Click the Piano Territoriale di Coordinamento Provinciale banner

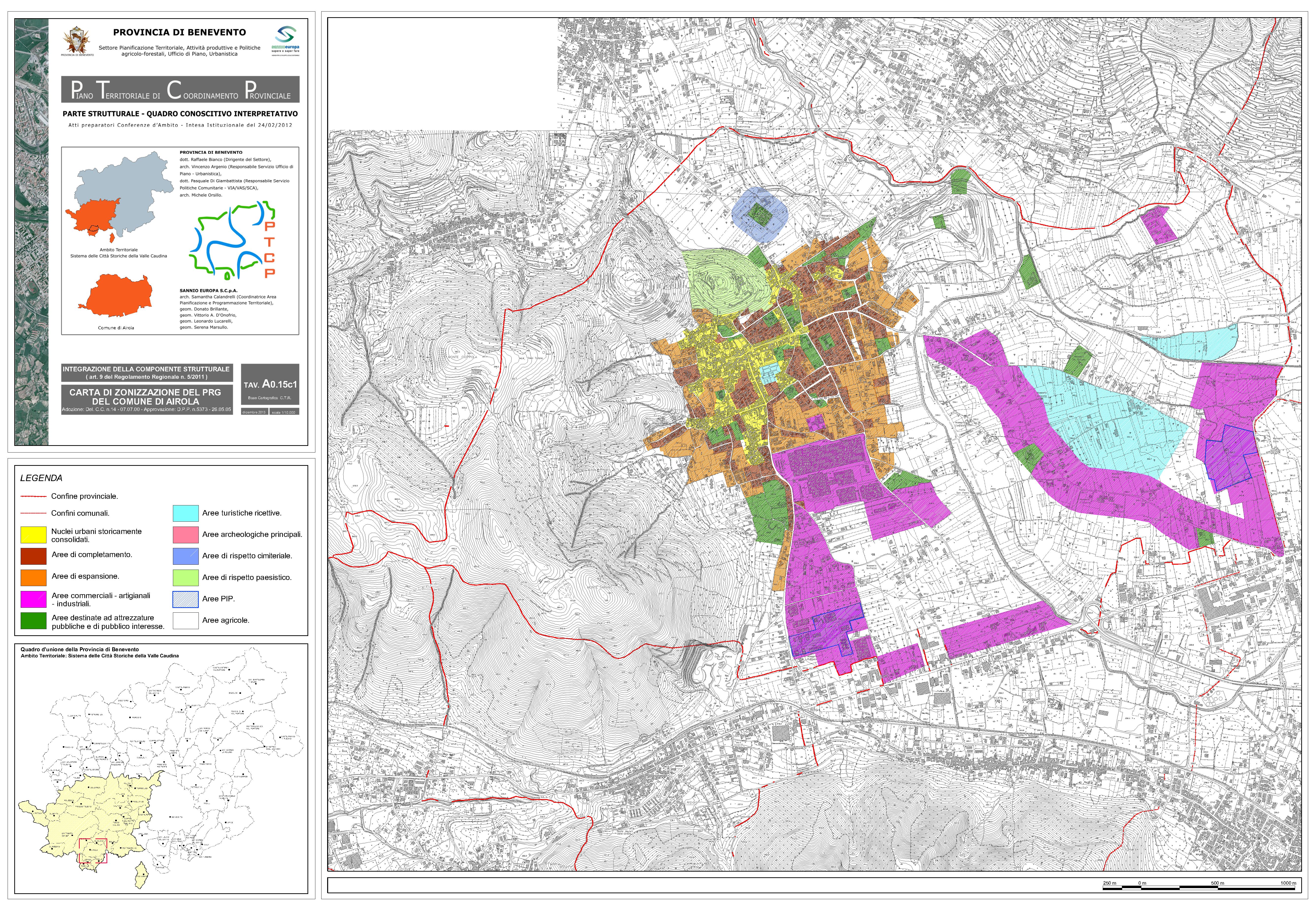(180, 90)
